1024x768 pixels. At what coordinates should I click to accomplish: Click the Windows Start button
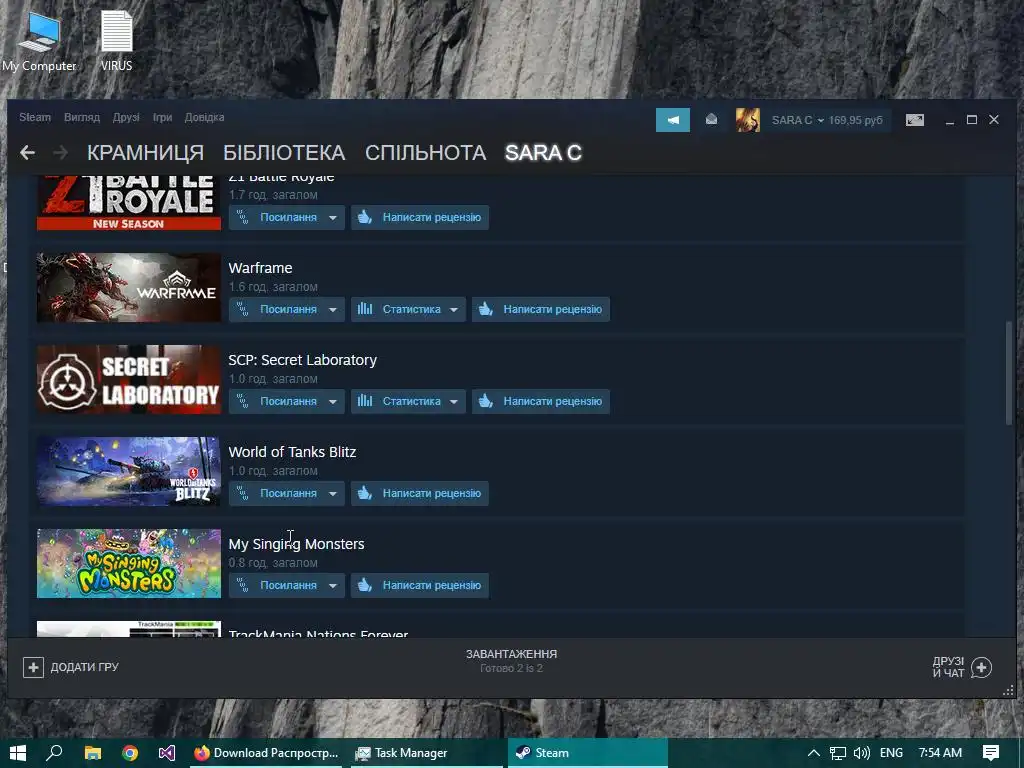[18, 753]
